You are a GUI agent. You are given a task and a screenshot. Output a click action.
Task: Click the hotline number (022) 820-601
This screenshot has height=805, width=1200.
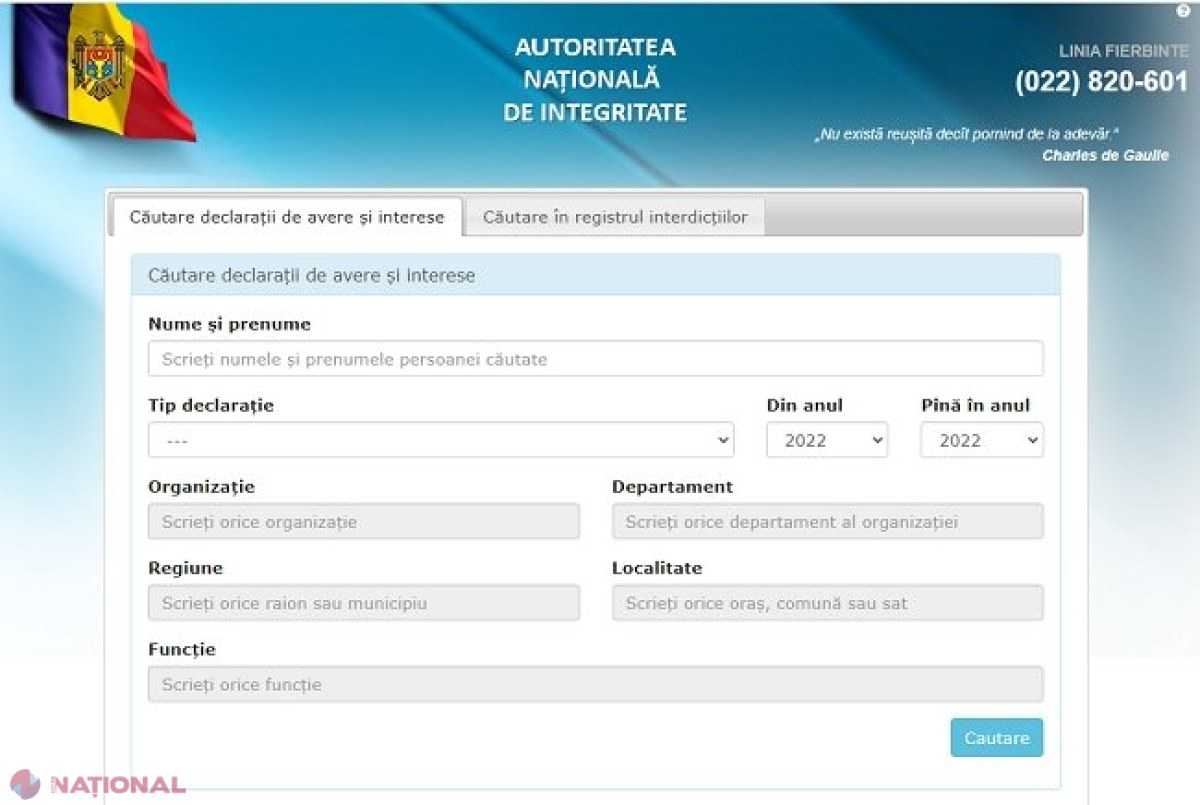[1101, 82]
